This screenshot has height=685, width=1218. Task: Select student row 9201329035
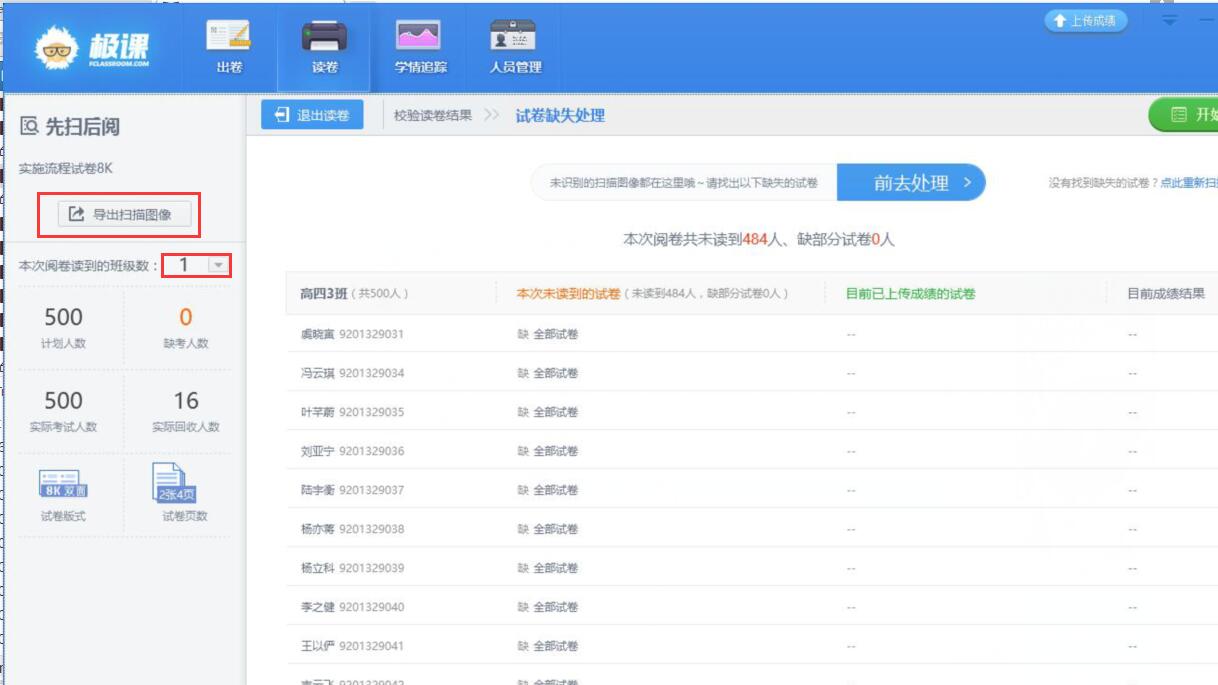tap(752, 412)
